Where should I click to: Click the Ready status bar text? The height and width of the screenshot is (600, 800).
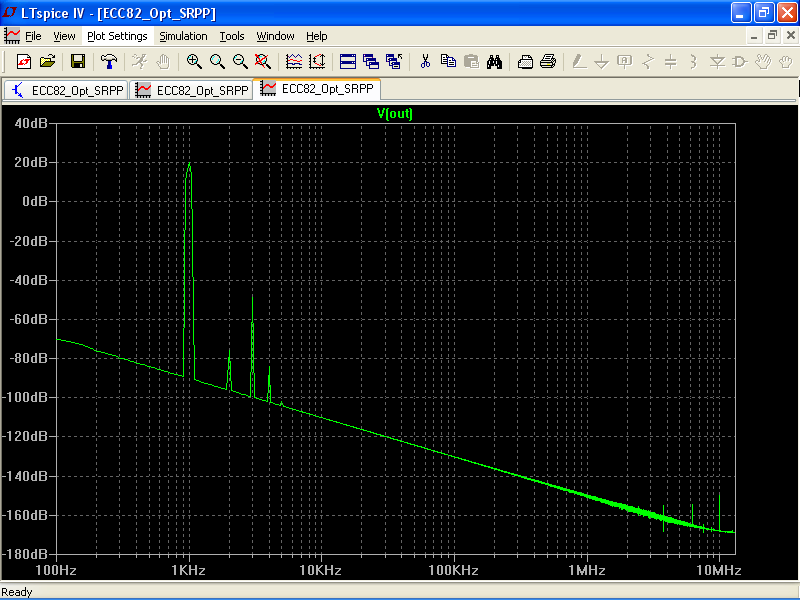click(x=17, y=592)
